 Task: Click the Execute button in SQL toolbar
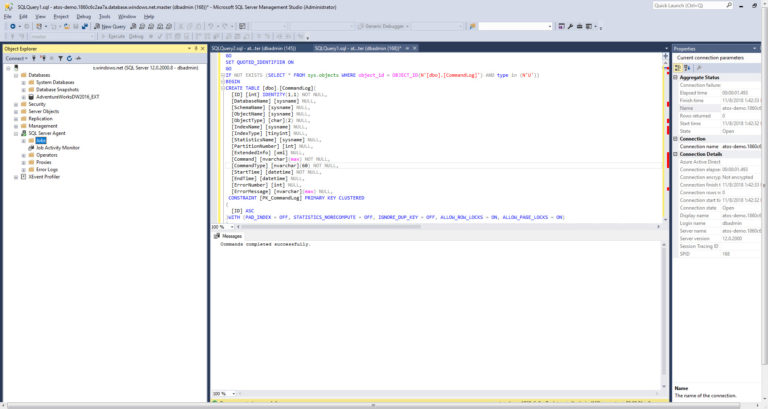coord(113,36)
